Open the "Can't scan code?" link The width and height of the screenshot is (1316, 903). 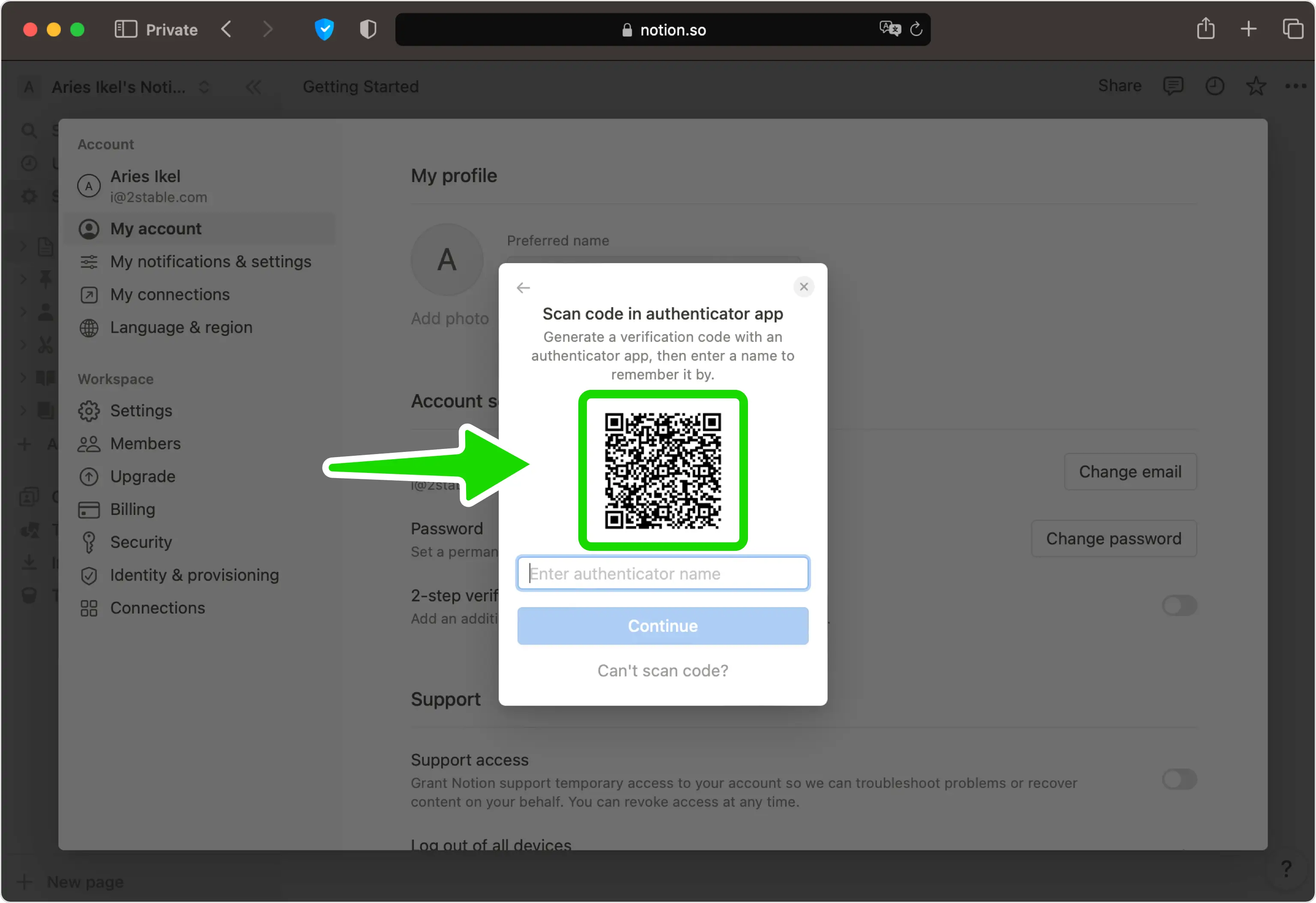(663, 671)
